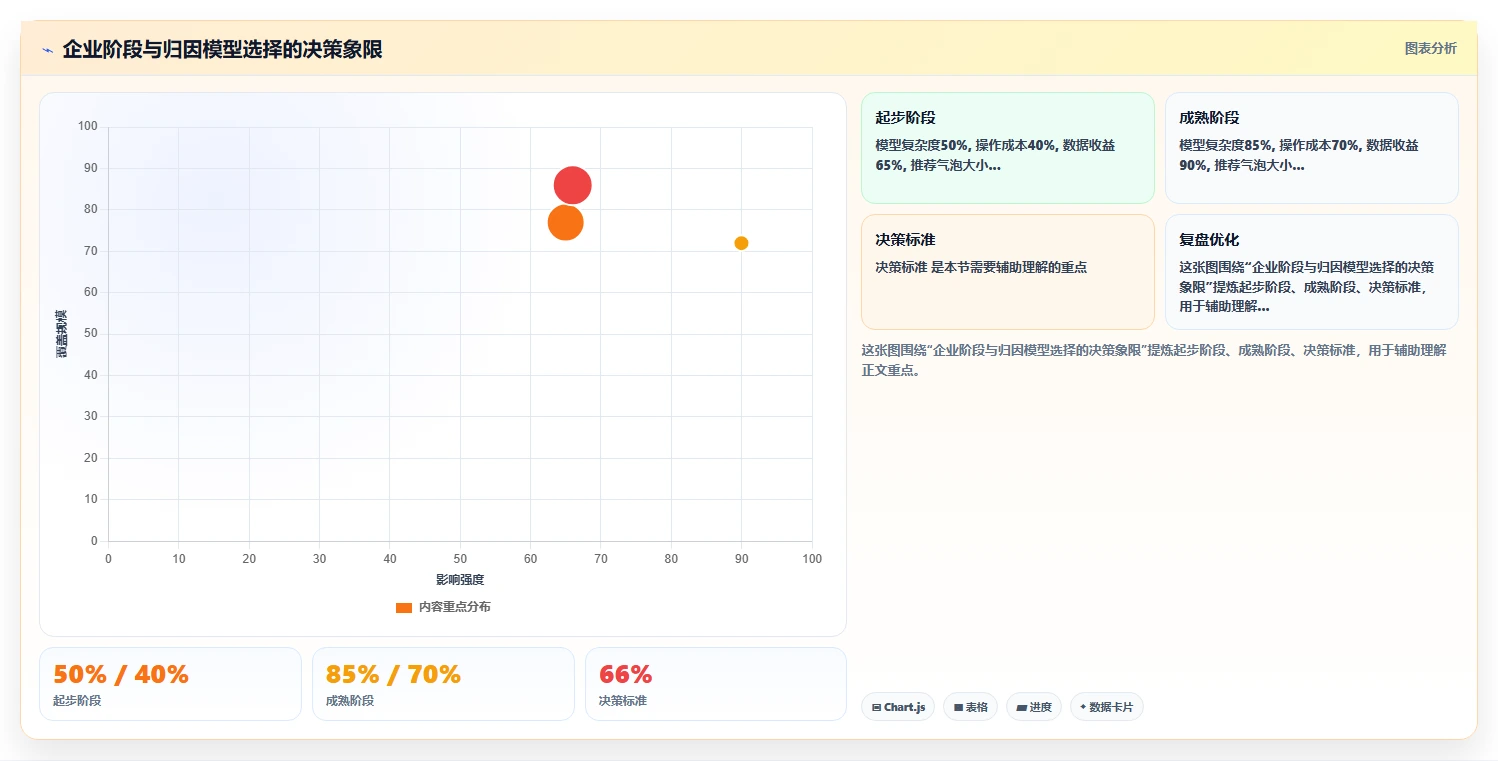Click the 66% stat value

[625, 675]
